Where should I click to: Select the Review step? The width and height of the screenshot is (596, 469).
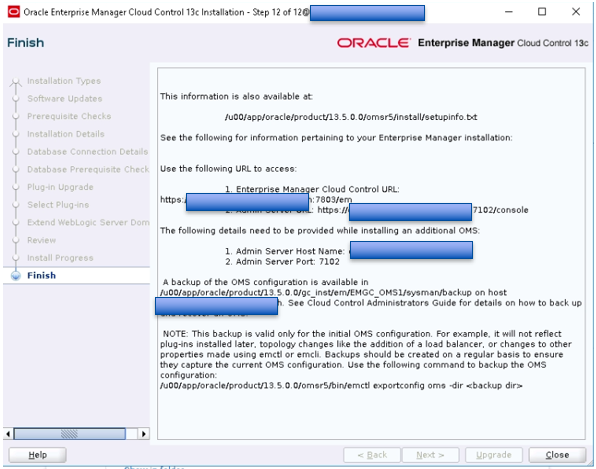point(41,240)
